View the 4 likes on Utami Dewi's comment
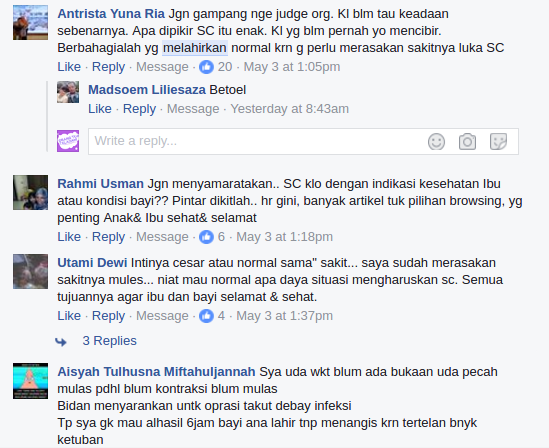Viewport: 549px width, 448px height. tap(212, 316)
